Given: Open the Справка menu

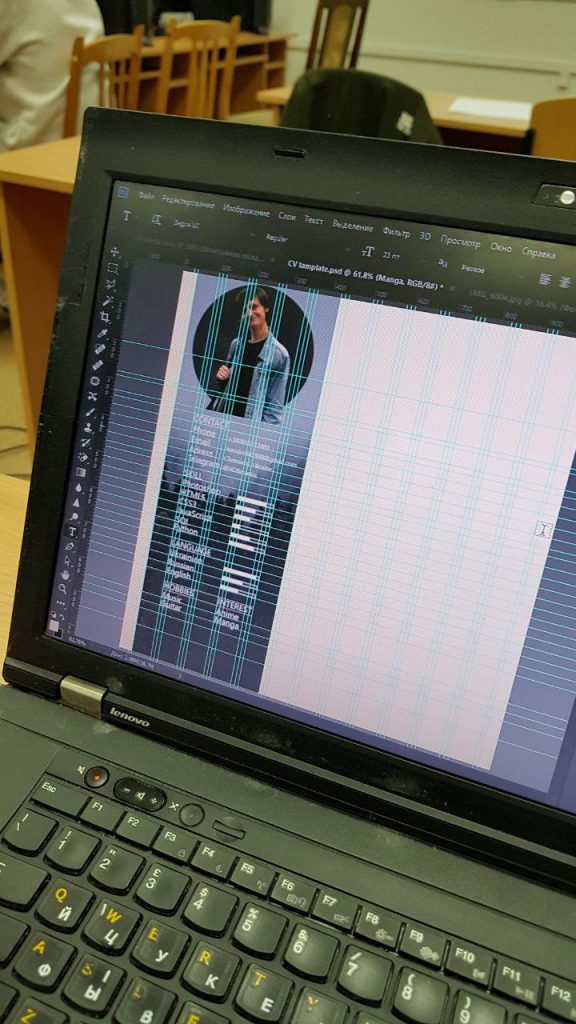Looking at the screenshot, I should tap(539, 253).
